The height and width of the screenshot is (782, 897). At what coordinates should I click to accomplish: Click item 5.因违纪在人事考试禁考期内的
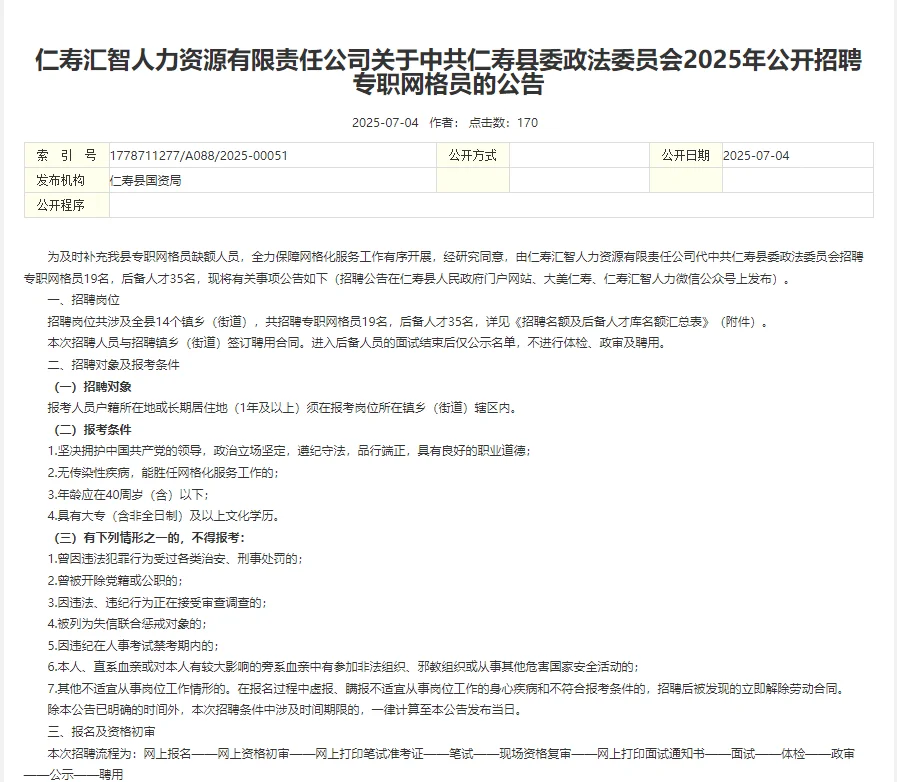tap(133, 646)
